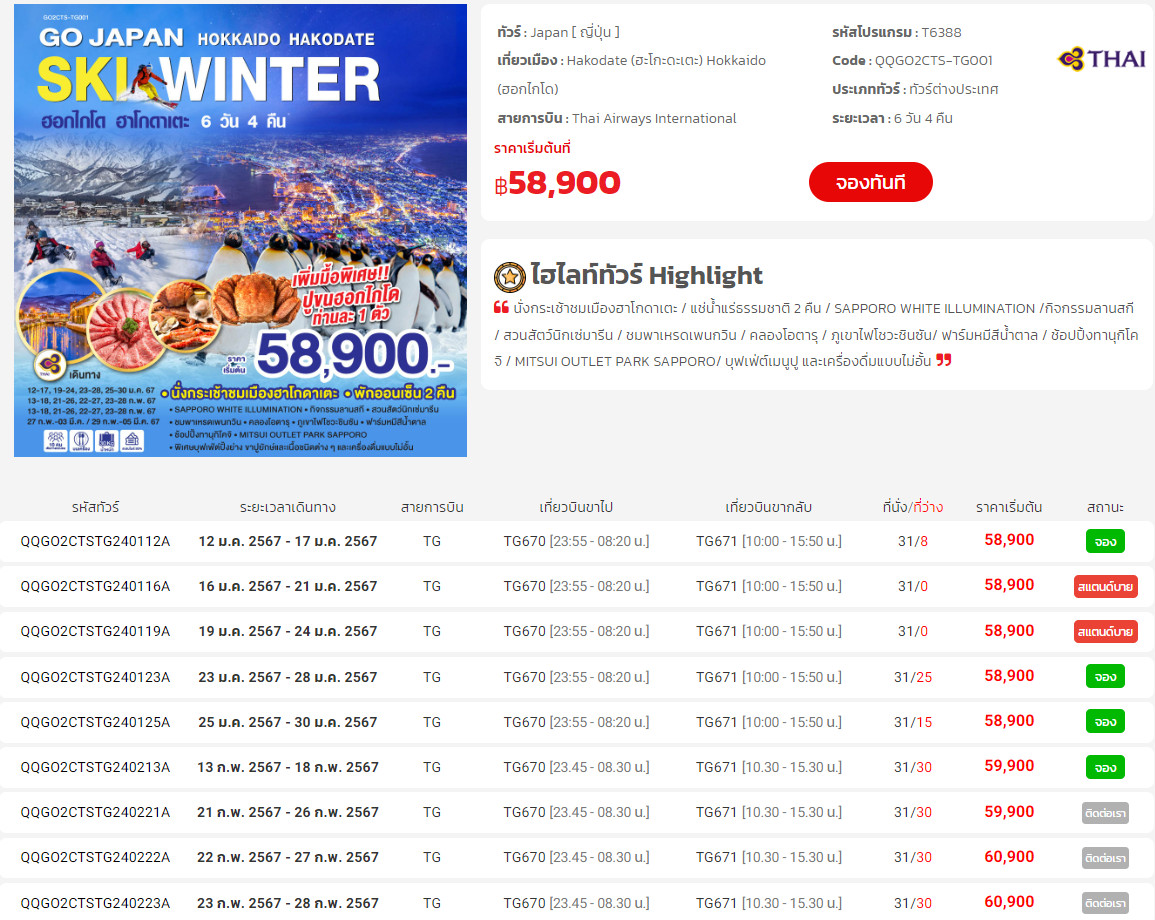Select tour code QQGO2CTSTG240116A

[x=95, y=586]
